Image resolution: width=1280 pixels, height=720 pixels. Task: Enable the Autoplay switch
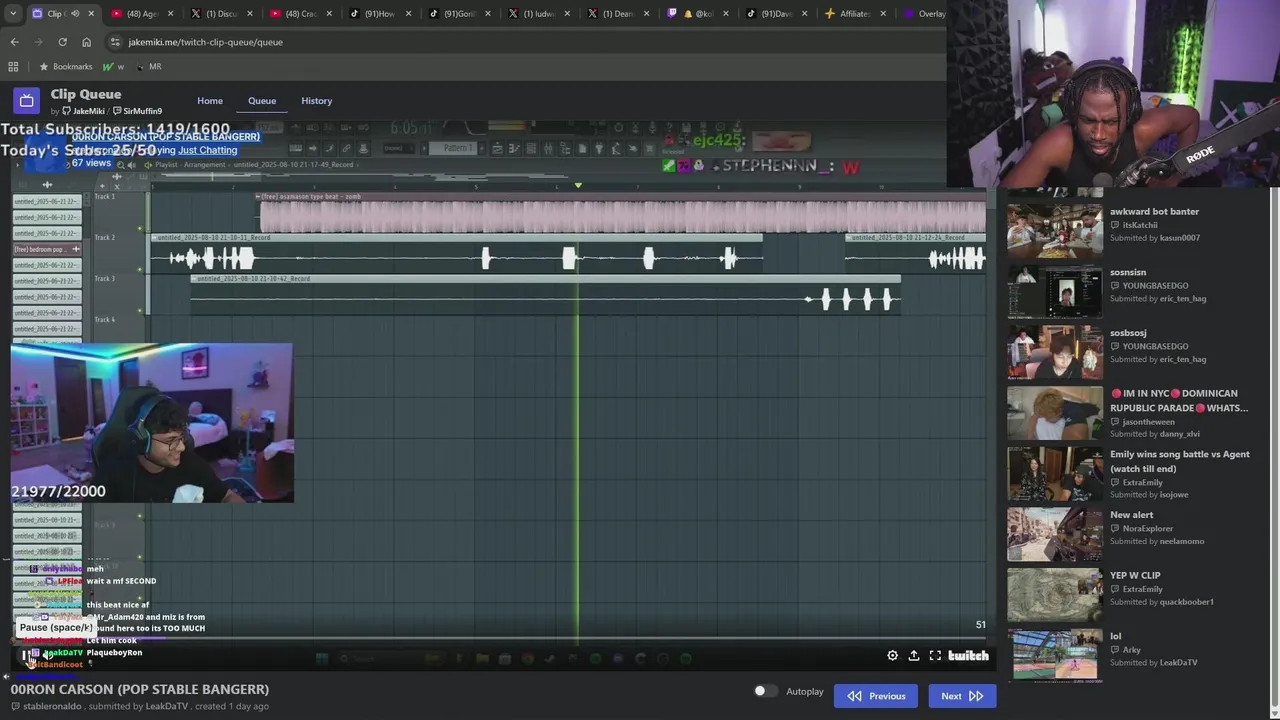(765, 691)
